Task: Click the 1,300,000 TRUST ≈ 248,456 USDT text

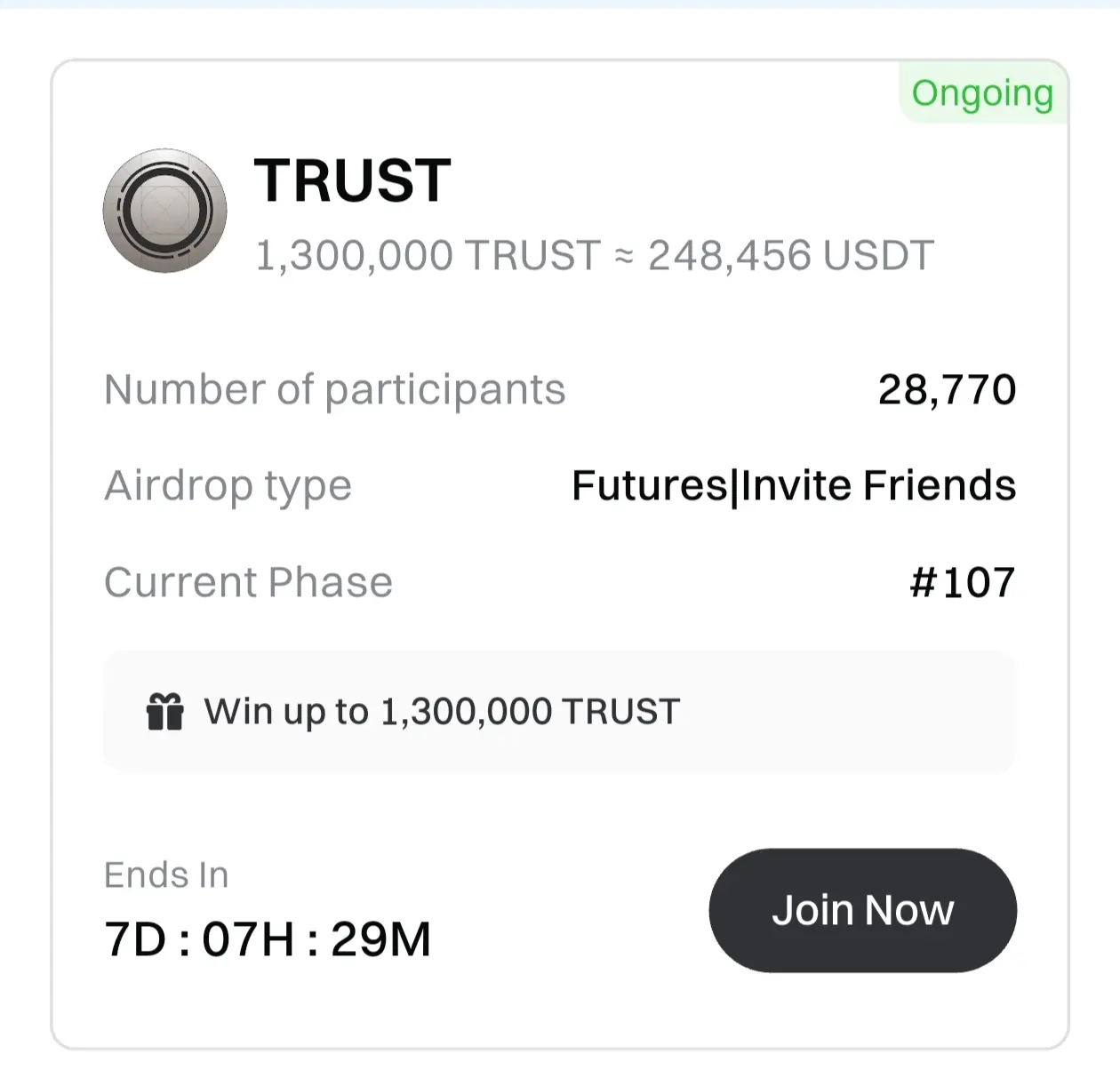Action: pyautogui.click(x=594, y=256)
